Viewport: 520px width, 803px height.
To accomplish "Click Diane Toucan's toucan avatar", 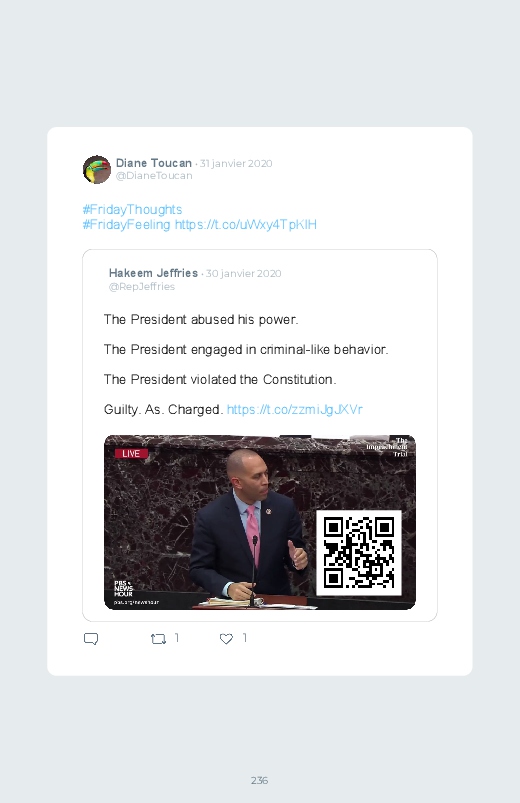I will pyautogui.click(x=97, y=170).
